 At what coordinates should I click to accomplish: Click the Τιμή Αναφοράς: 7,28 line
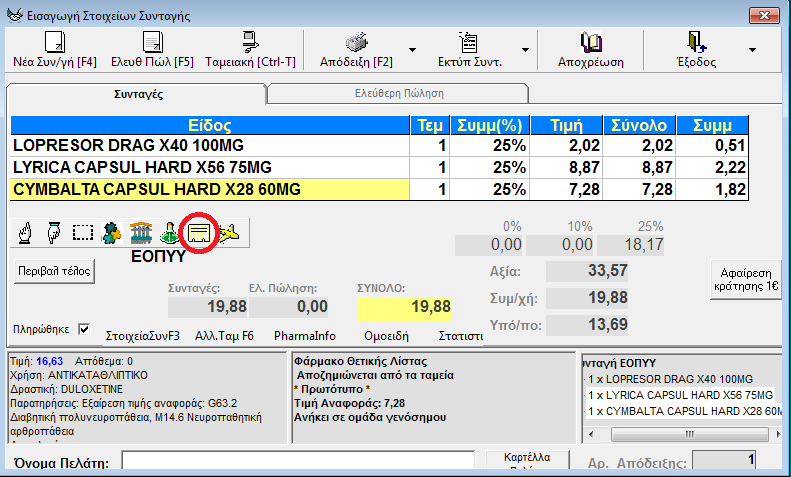point(350,403)
